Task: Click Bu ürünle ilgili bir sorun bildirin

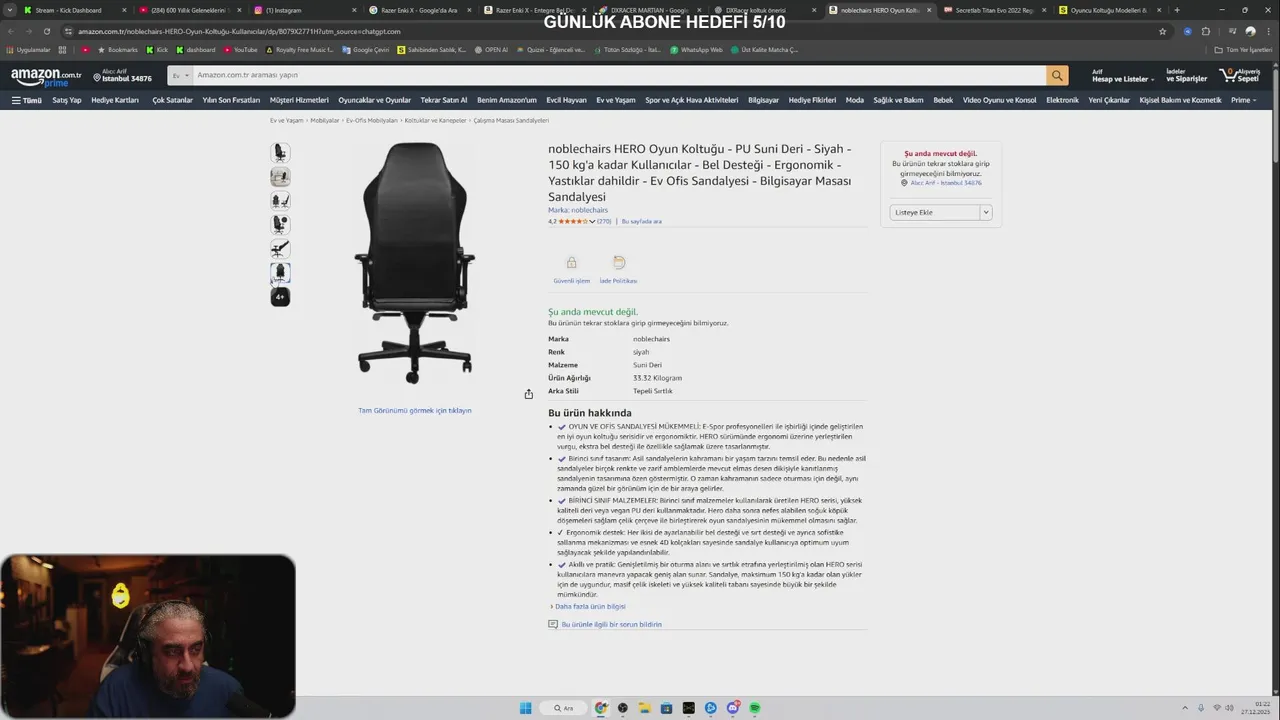Action: (611, 624)
